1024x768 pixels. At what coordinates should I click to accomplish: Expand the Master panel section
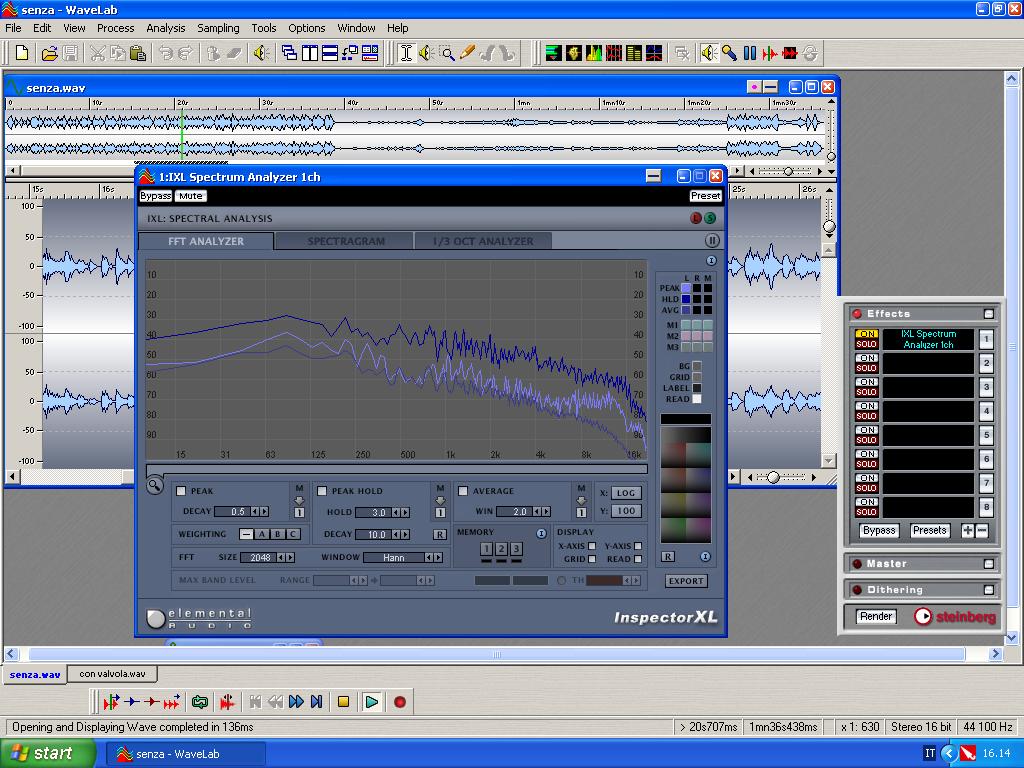pos(989,564)
